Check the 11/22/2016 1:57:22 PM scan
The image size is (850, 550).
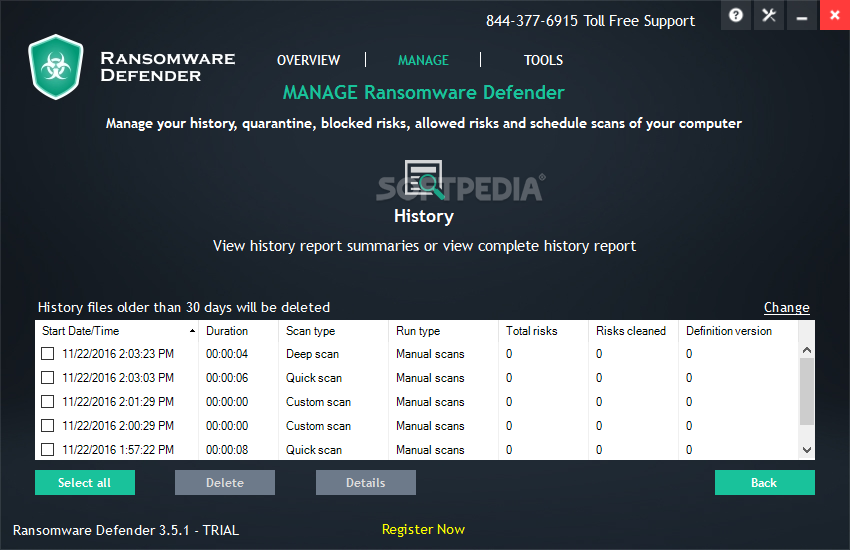click(48, 449)
